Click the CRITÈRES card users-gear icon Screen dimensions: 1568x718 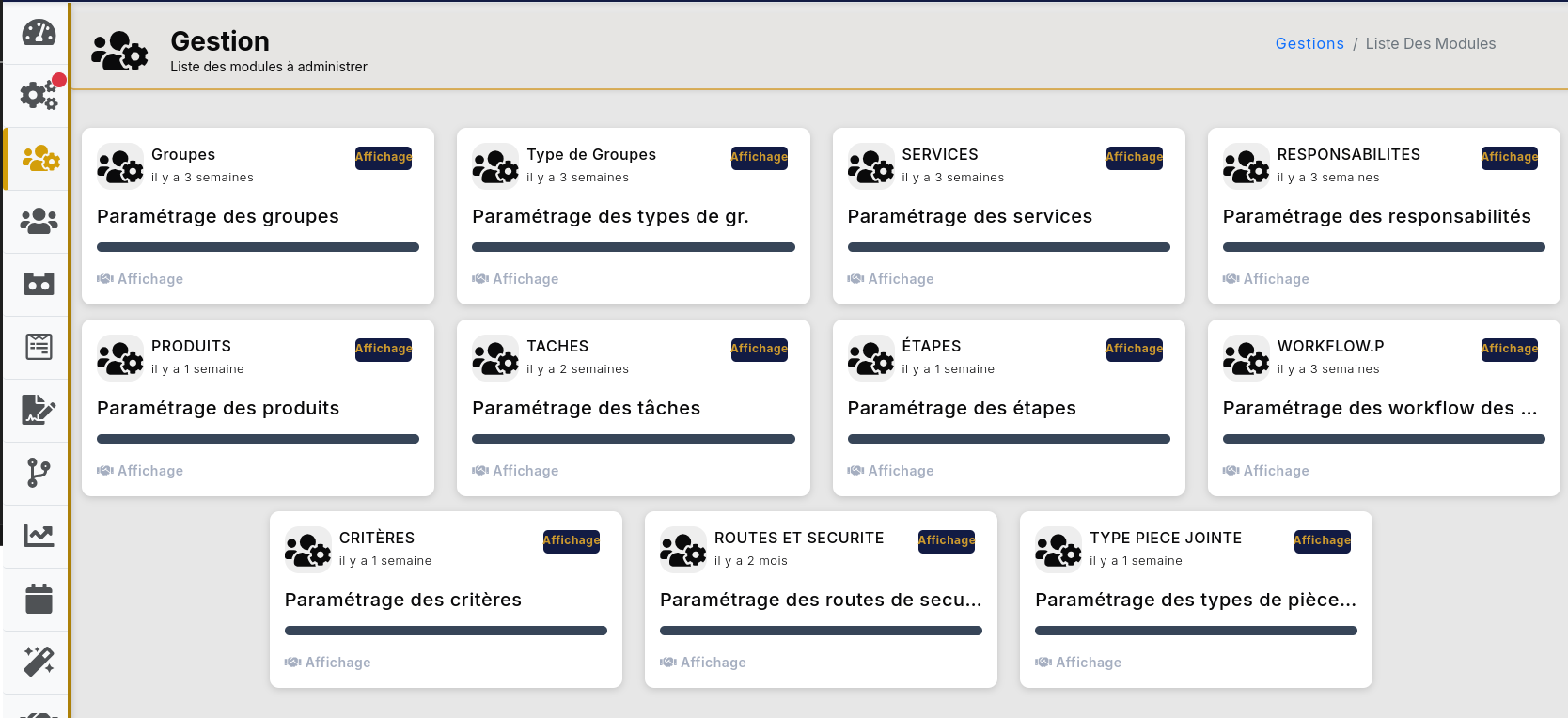[x=308, y=550]
